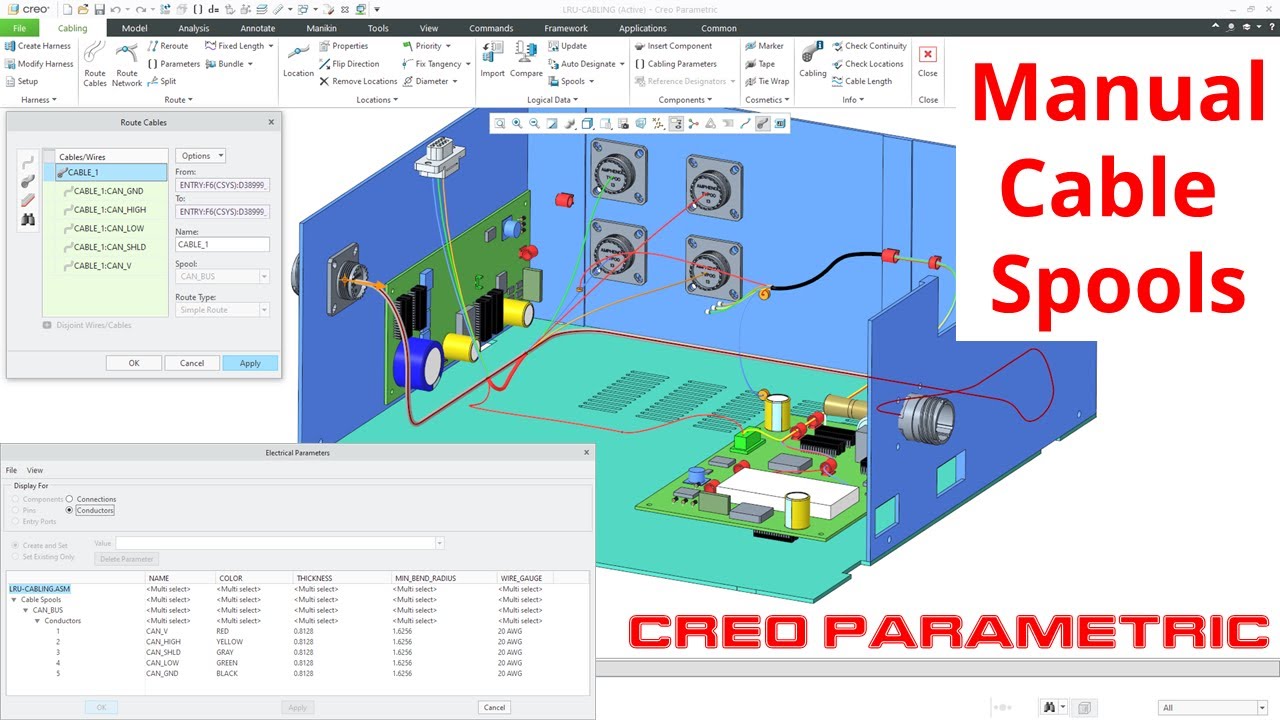Open the Location tool in the ribbon
Image resolution: width=1280 pixels, height=720 pixels.
pyautogui.click(x=298, y=60)
